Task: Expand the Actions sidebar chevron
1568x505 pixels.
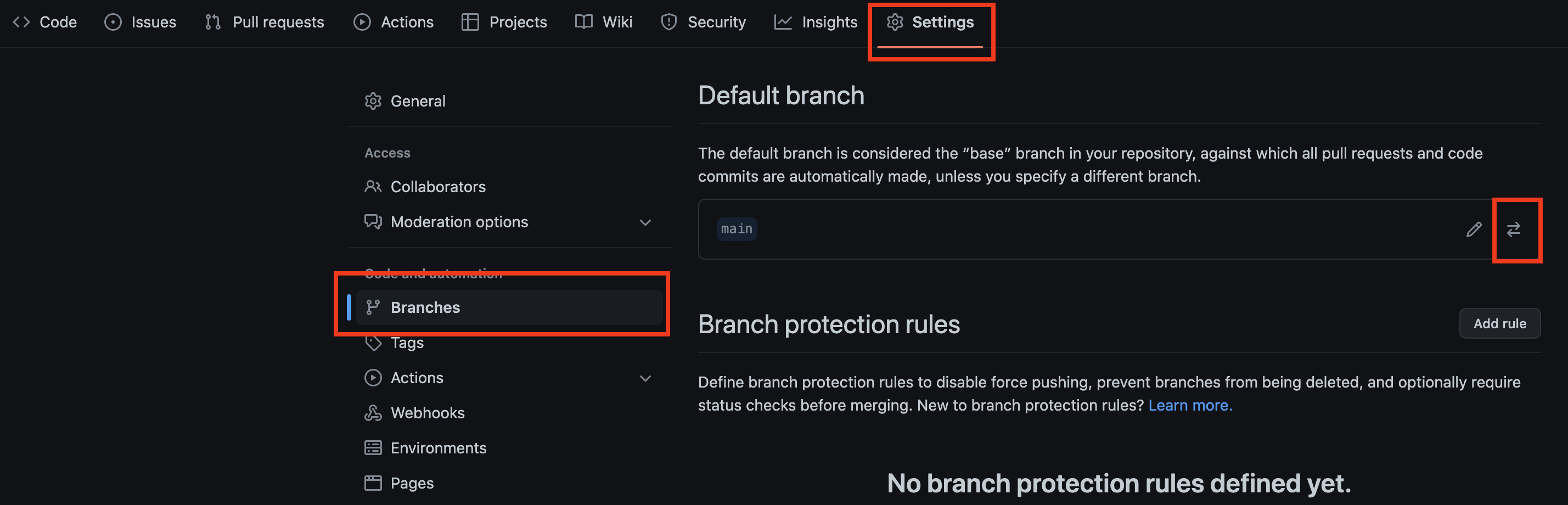Action: coord(645,378)
